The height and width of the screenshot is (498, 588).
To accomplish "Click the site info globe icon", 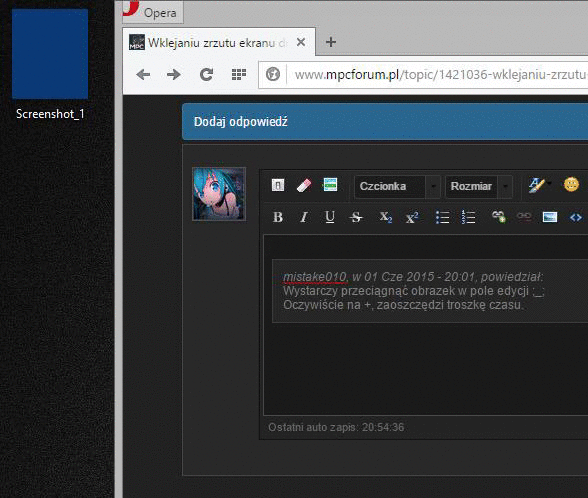I will (x=273, y=74).
